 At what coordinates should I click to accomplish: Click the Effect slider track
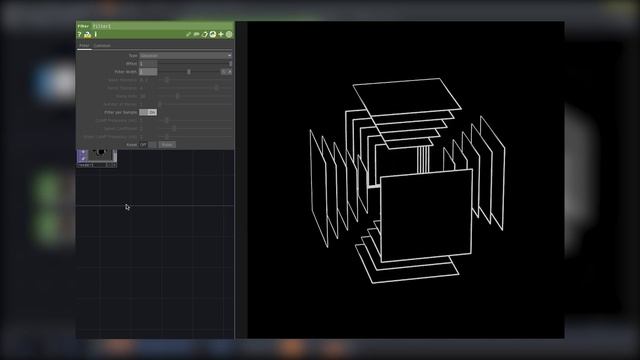click(195, 64)
